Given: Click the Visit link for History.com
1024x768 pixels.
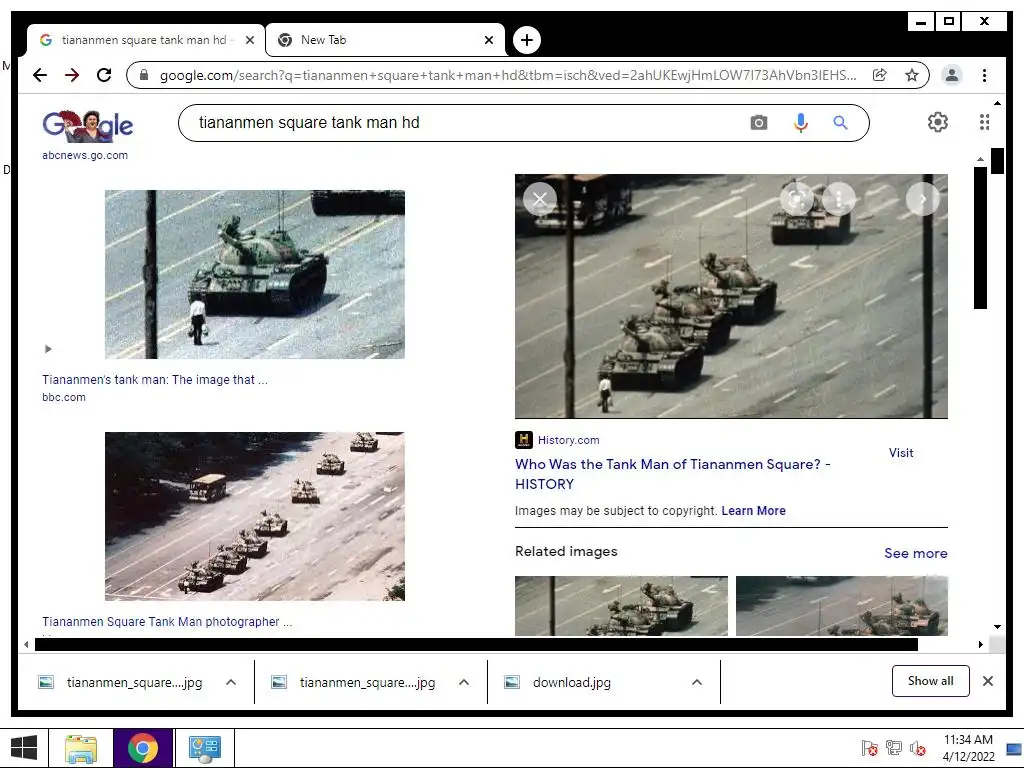Looking at the screenshot, I should pyautogui.click(x=901, y=453).
